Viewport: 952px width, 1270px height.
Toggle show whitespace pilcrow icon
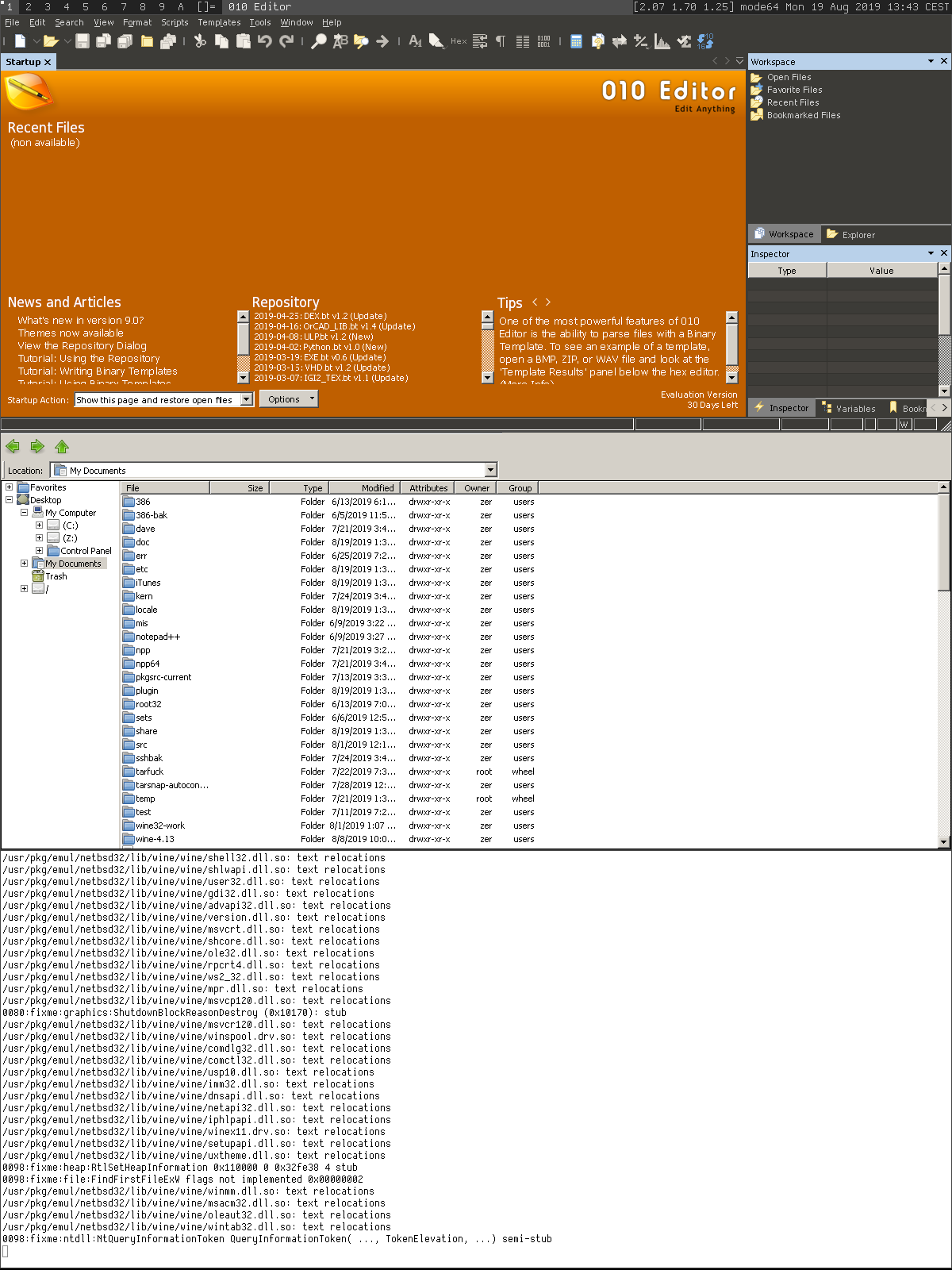click(x=501, y=41)
